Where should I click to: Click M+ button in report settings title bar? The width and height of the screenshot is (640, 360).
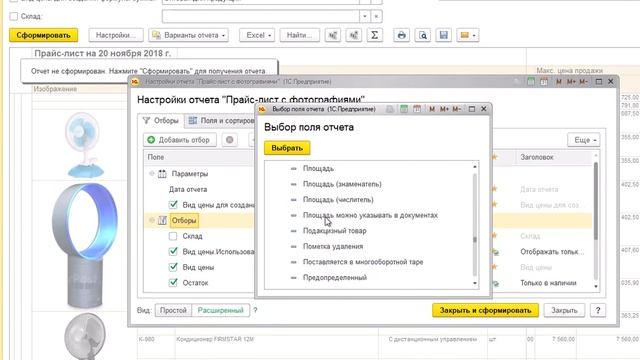(571, 82)
